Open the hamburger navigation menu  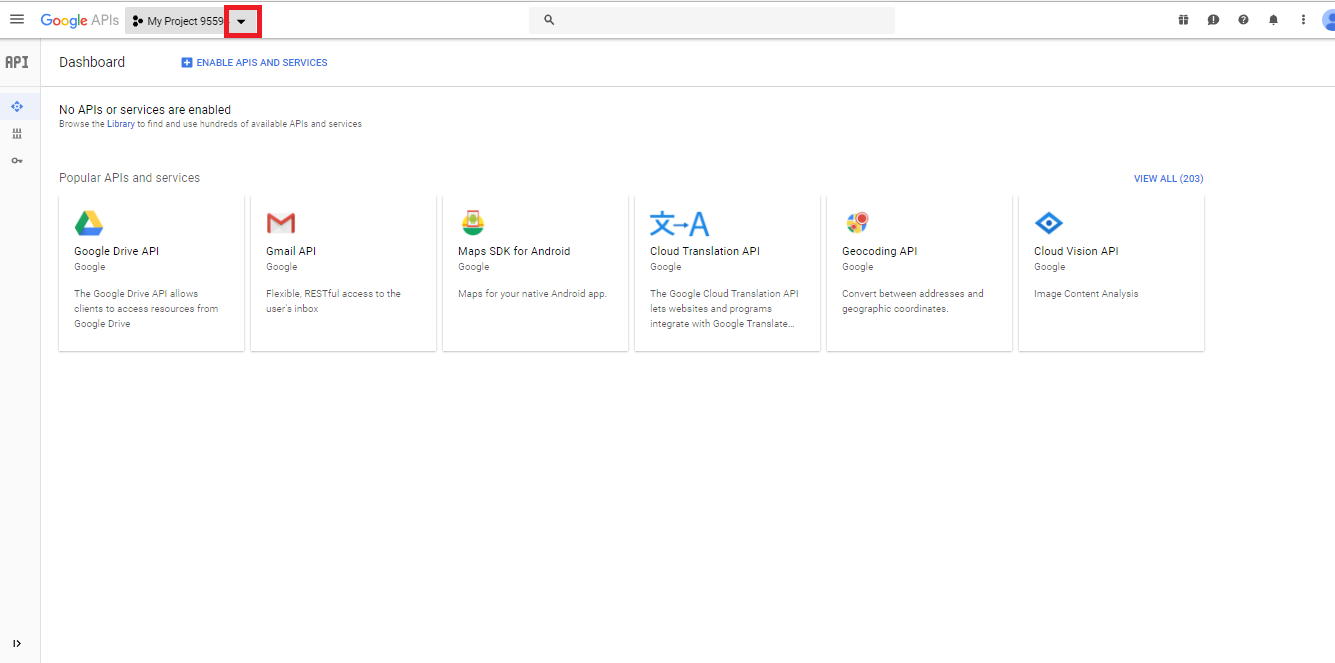[17, 20]
